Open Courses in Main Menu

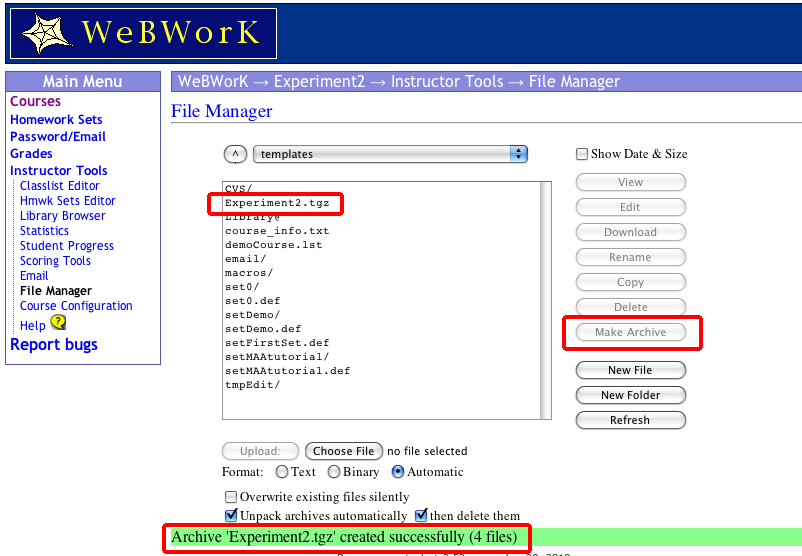(x=35, y=101)
